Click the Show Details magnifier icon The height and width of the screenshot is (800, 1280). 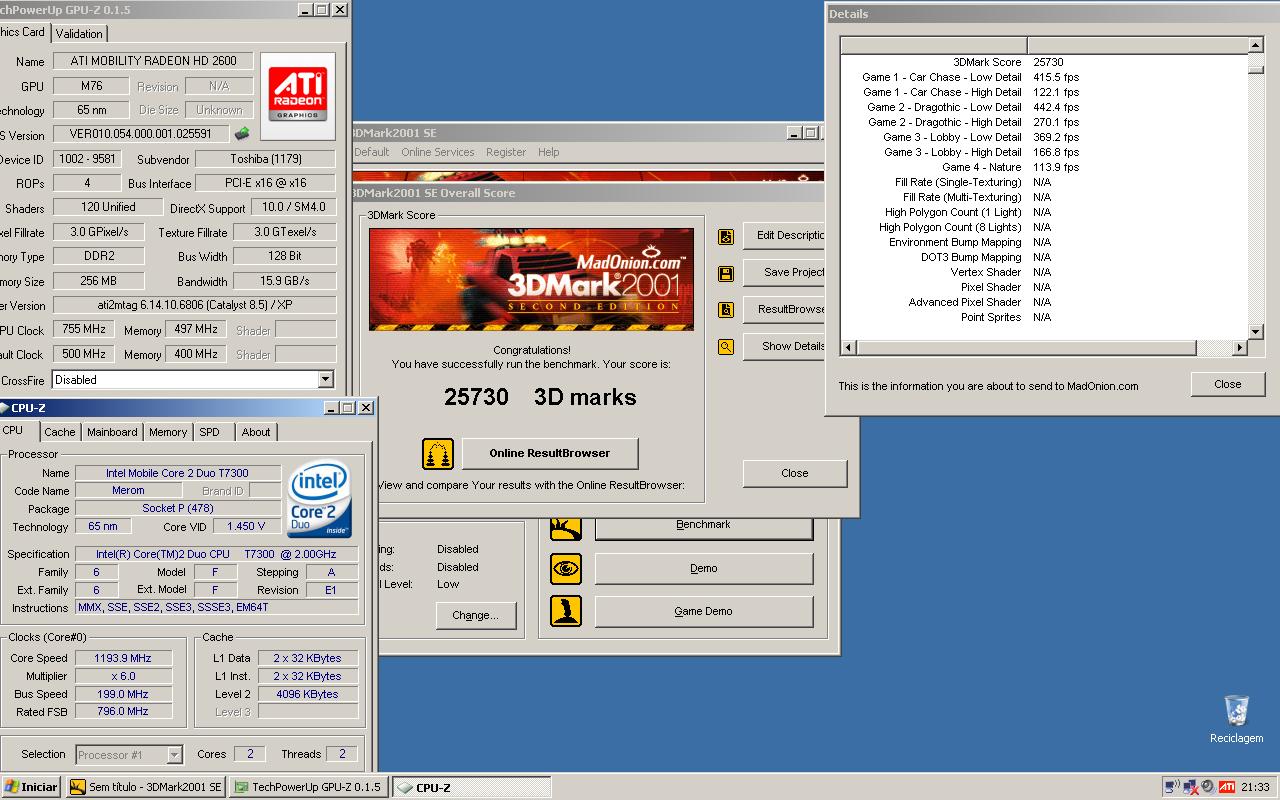point(726,347)
